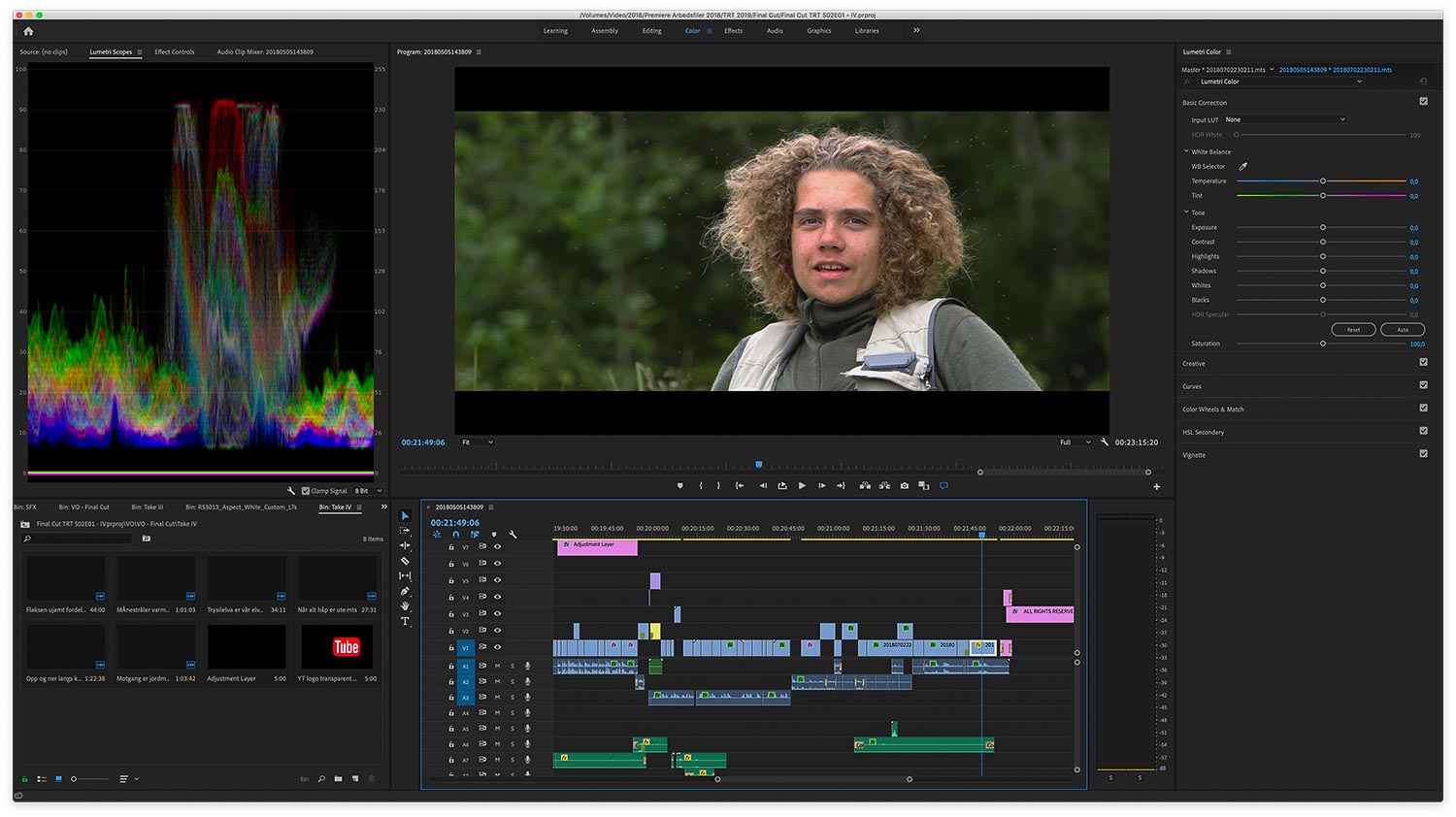Click the Lift button in Program Monitor
This screenshot has width=1456, height=817.
(x=865, y=485)
